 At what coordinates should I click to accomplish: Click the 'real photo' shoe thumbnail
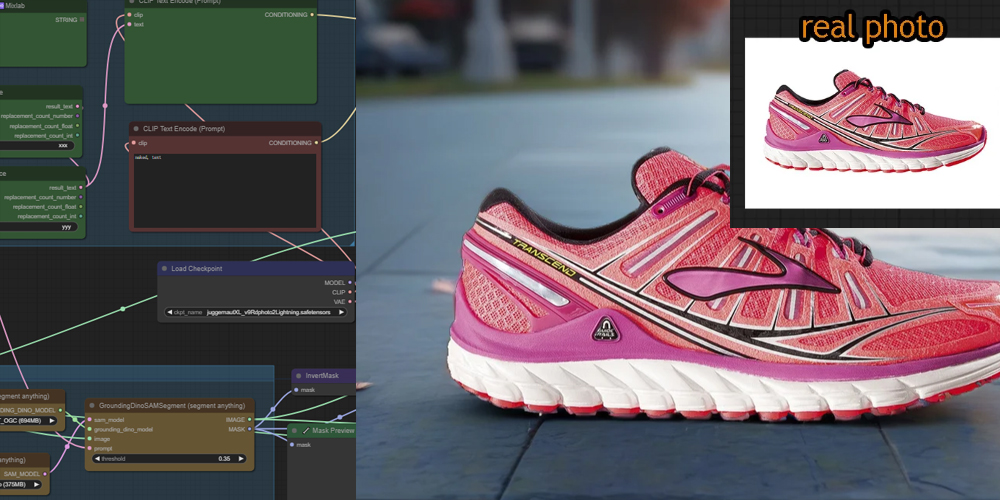pyautogui.click(x=872, y=123)
